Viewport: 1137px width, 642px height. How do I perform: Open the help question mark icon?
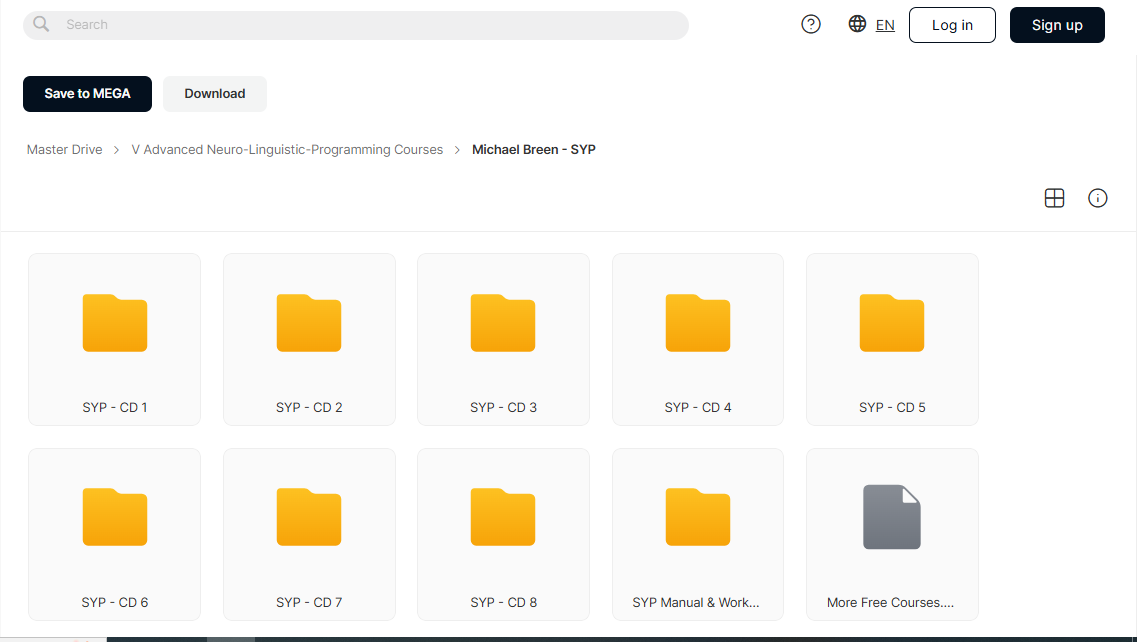pyautogui.click(x=811, y=25)
